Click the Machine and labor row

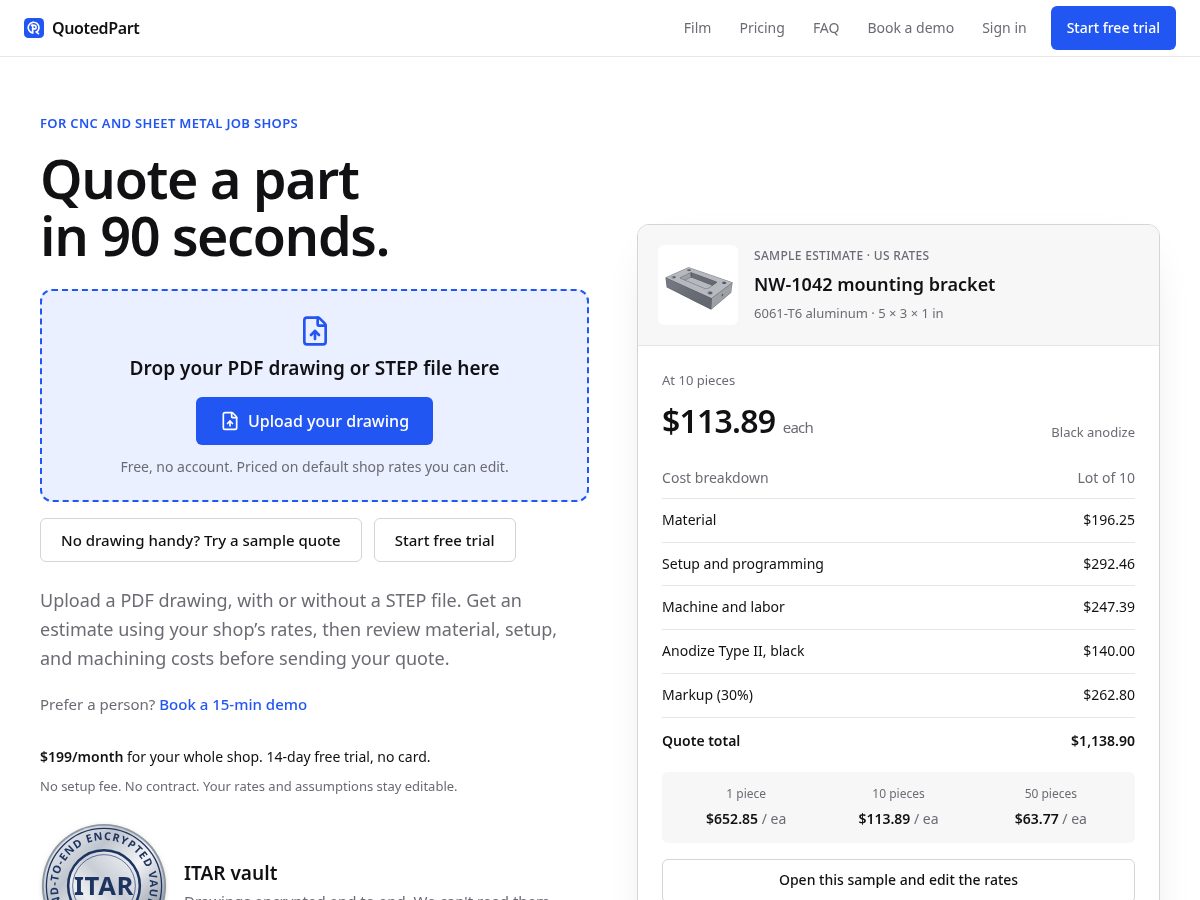[x=898, y=607]
